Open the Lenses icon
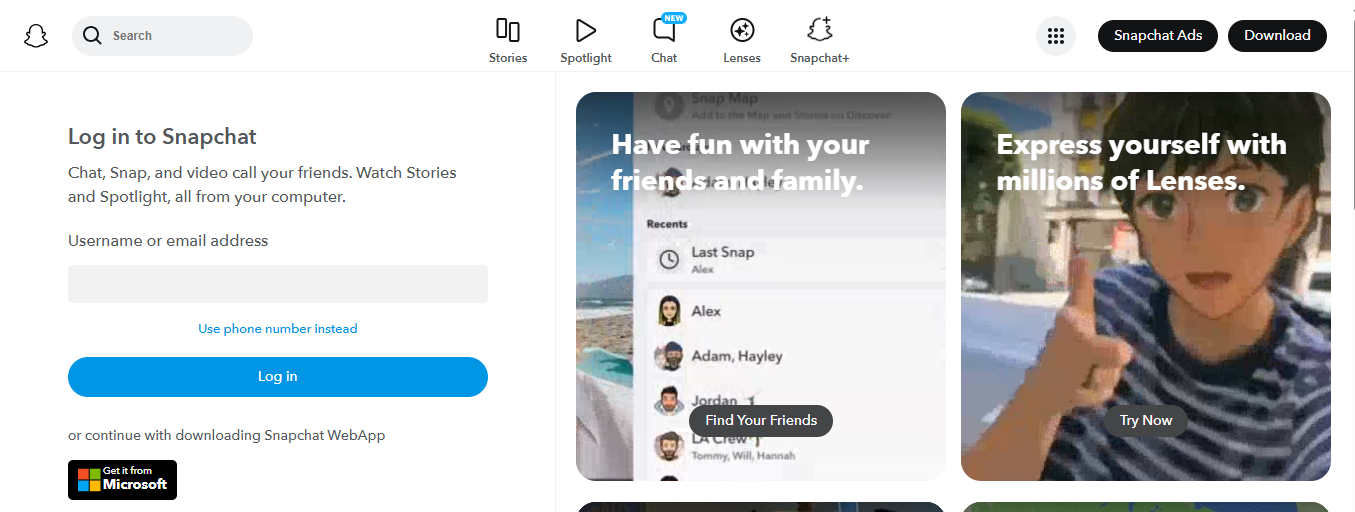 (742, 30)
